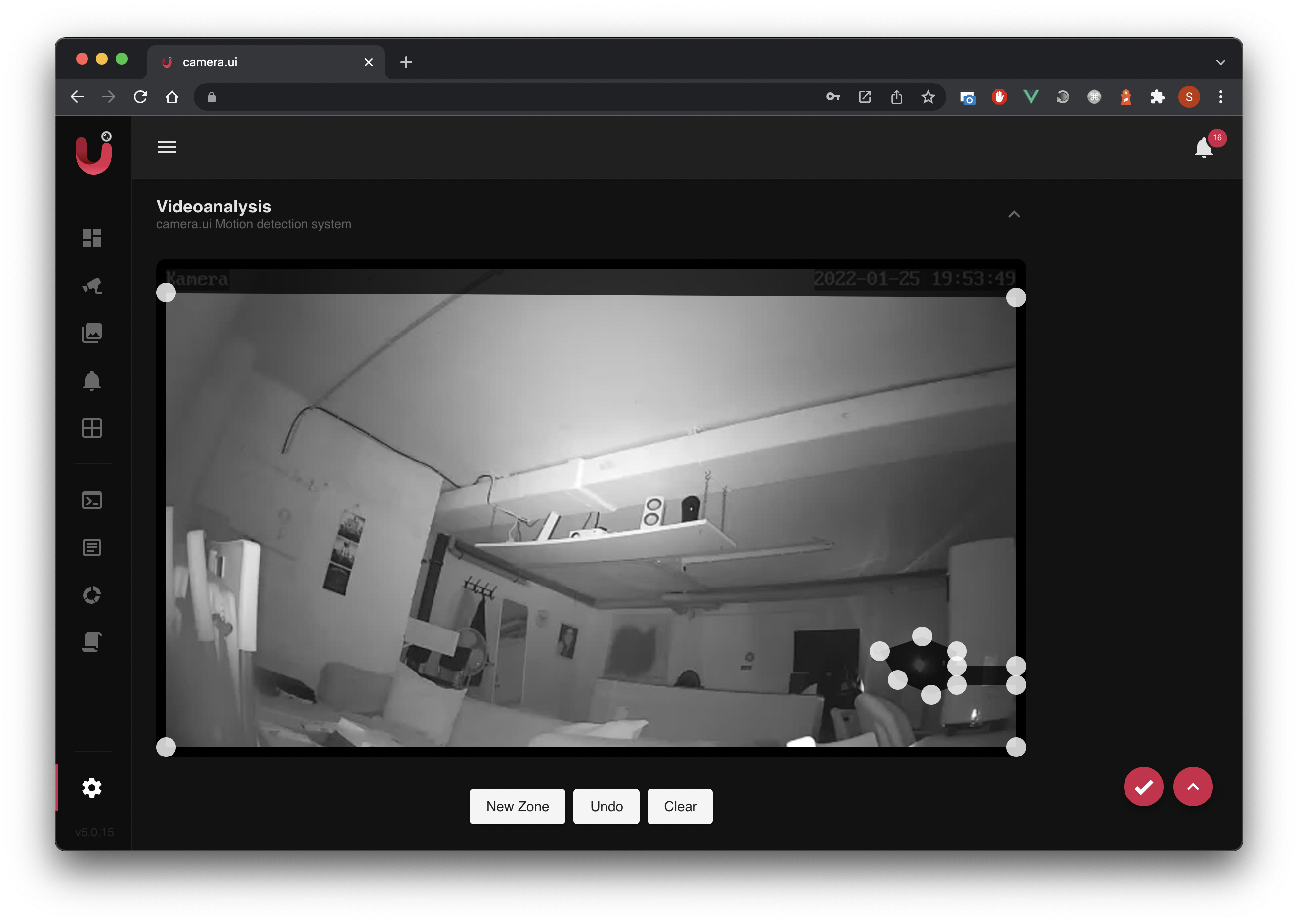Collapse the Videoanalysis section
The image size is (1298, 924).
coord(1013,214)
